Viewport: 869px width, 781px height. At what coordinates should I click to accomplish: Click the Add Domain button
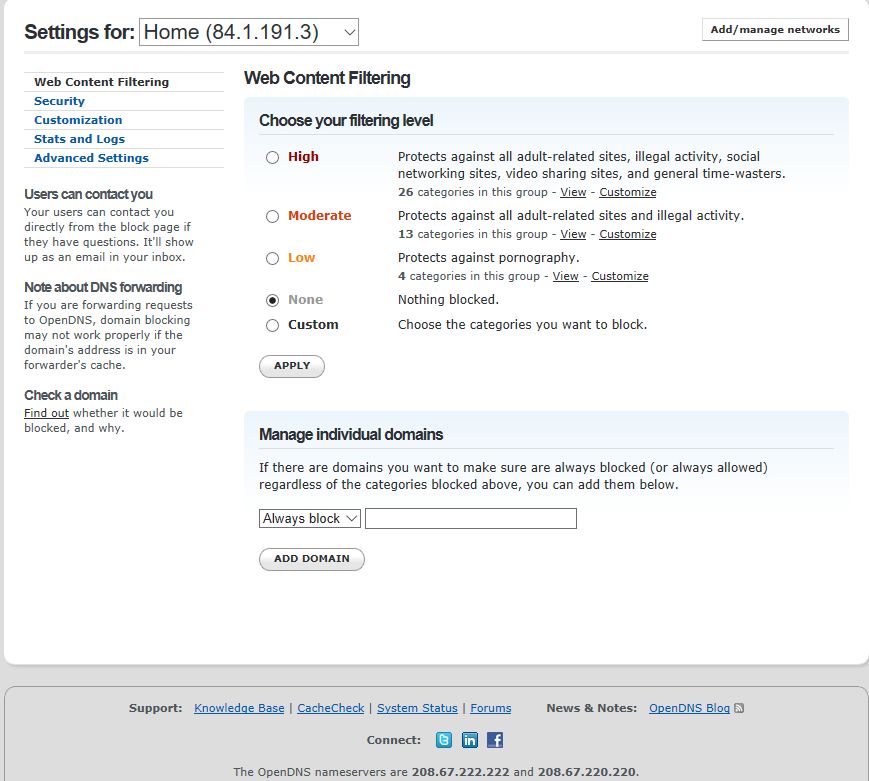click(x=311, y=559)
